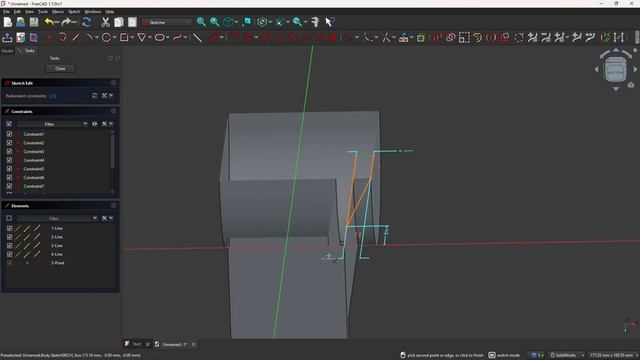
Task: Toggle the Elements filter checkbox
Action: (9, 218)
